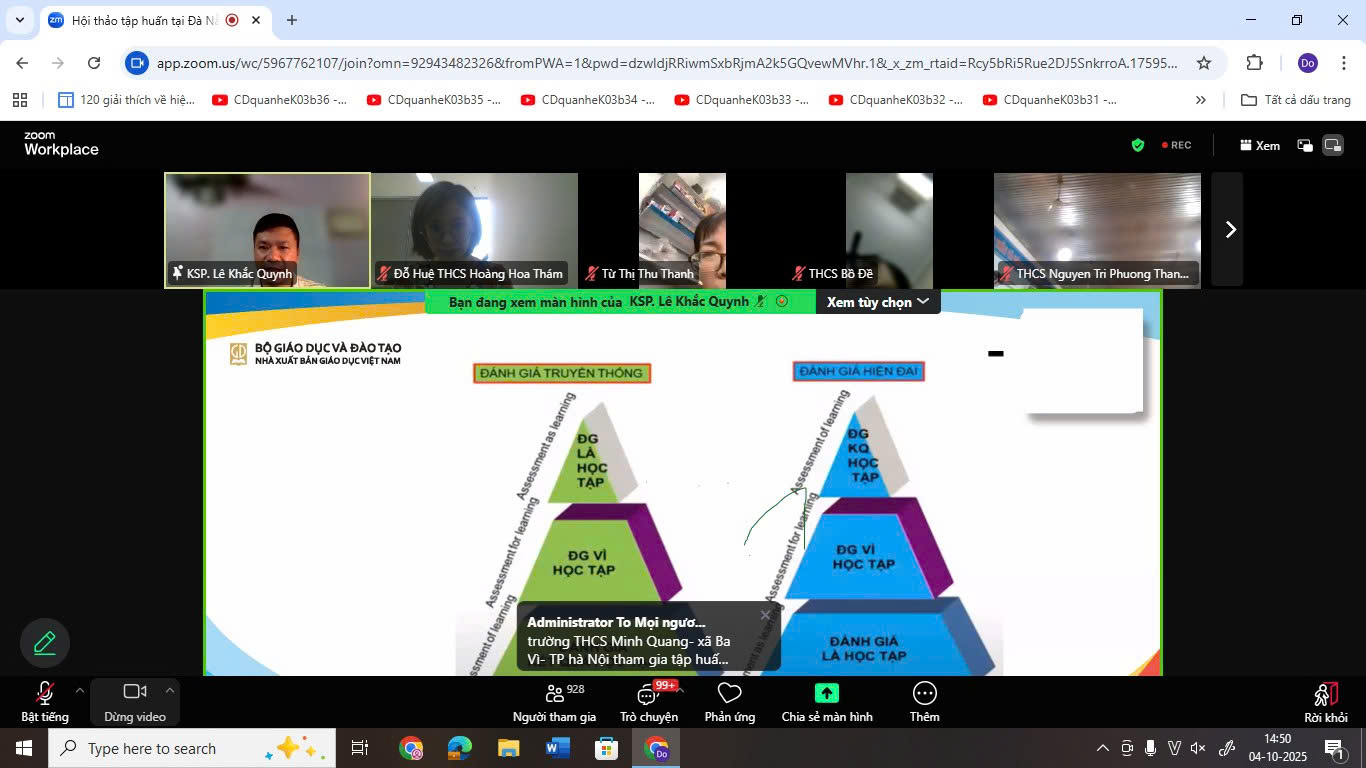Open the Thêm more options menu
The image size is (1366, 768).
[x=924, y=701]
